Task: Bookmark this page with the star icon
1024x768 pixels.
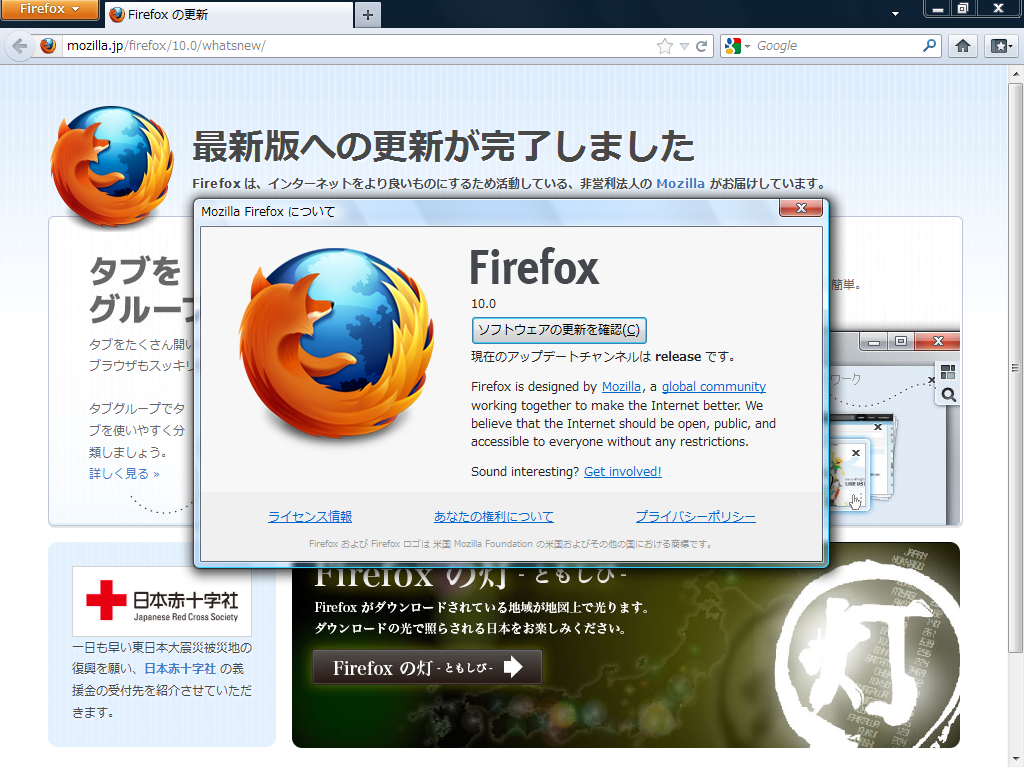Action: pos(665,46)
